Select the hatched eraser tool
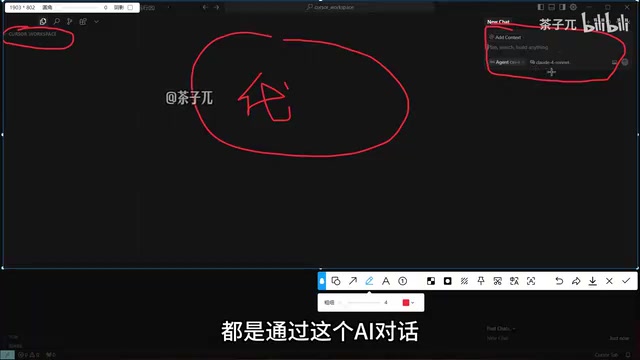640x360 pixels. (x=464, y=281)
